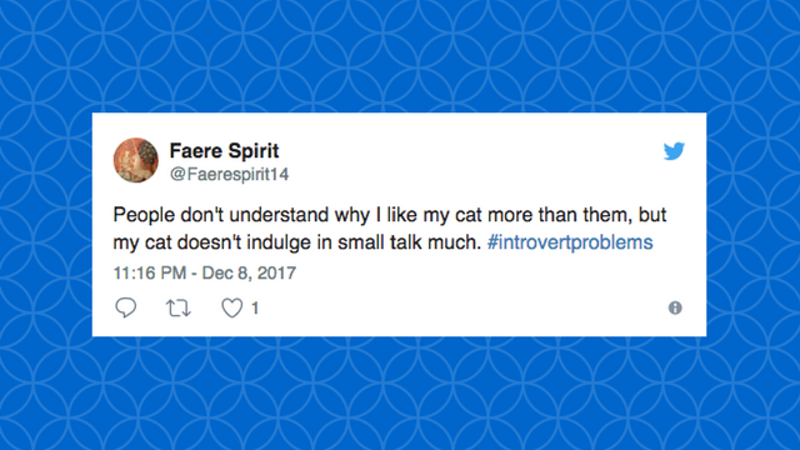Retweet the Faere Spirit tweet
800x450 pixels.
[179, 308]
